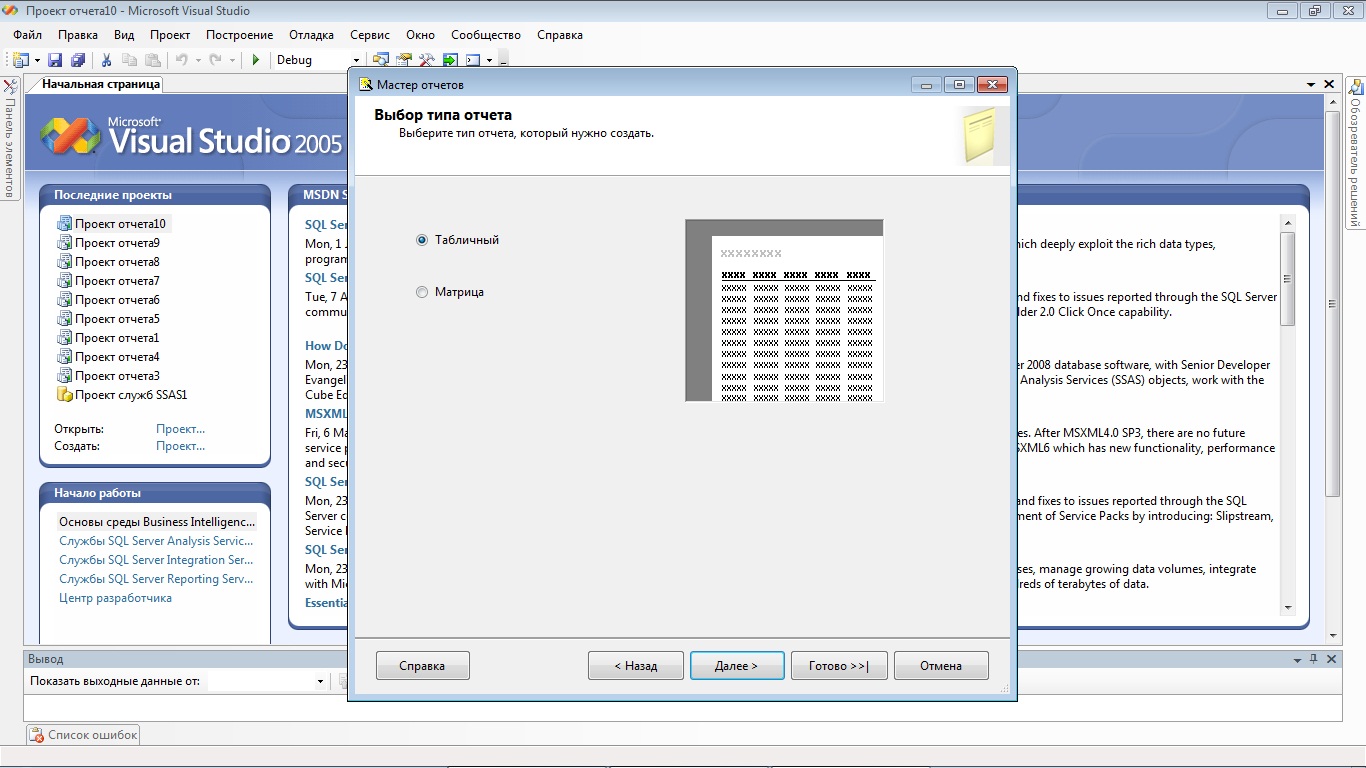This screenshot has height=768, width=1366.
Task: Click the green Start Debugging play icon
Action: (256, 60)
